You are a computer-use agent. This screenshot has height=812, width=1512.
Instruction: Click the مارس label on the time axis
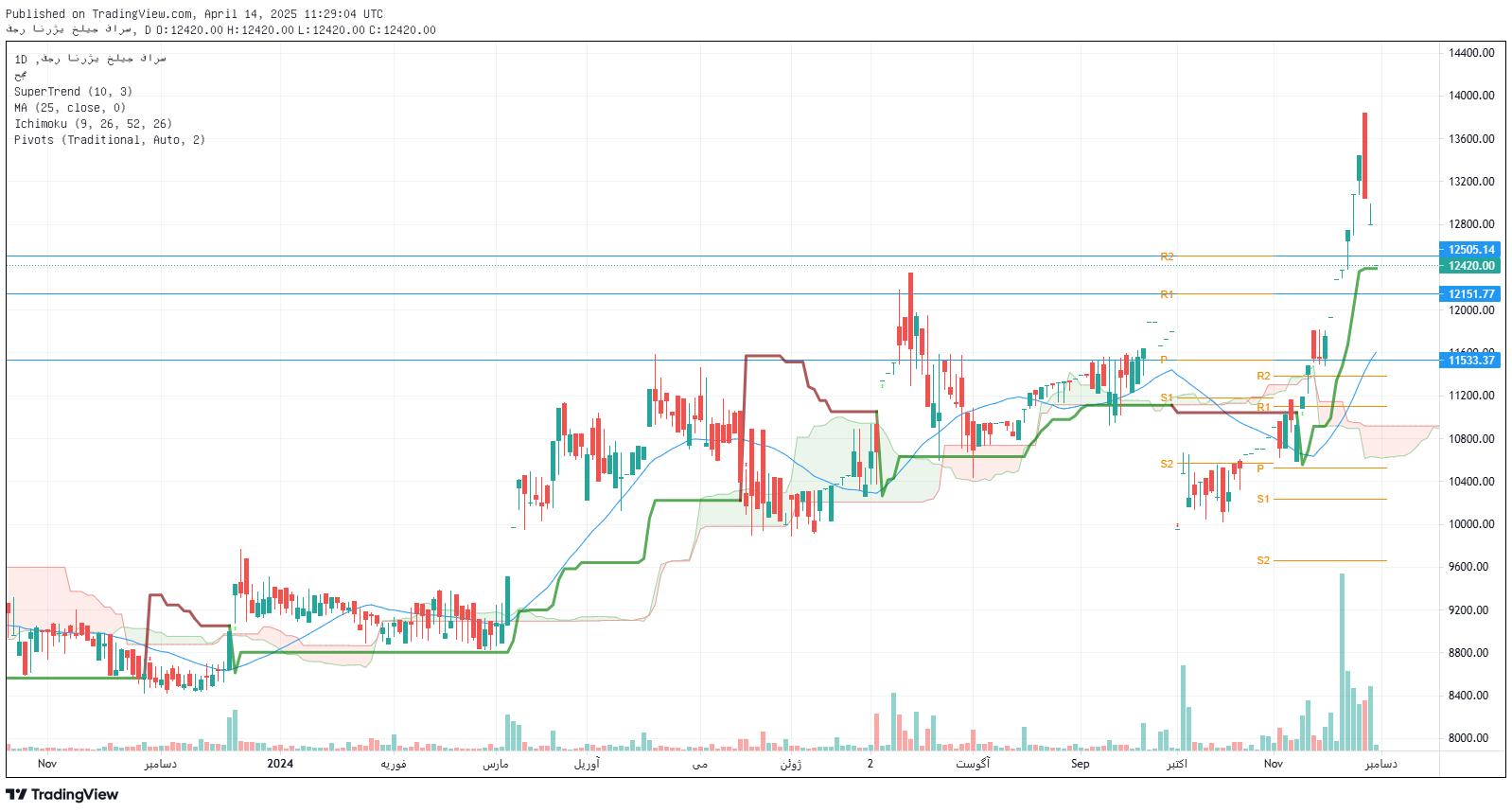pyautogui.click(x=496, y=764)
